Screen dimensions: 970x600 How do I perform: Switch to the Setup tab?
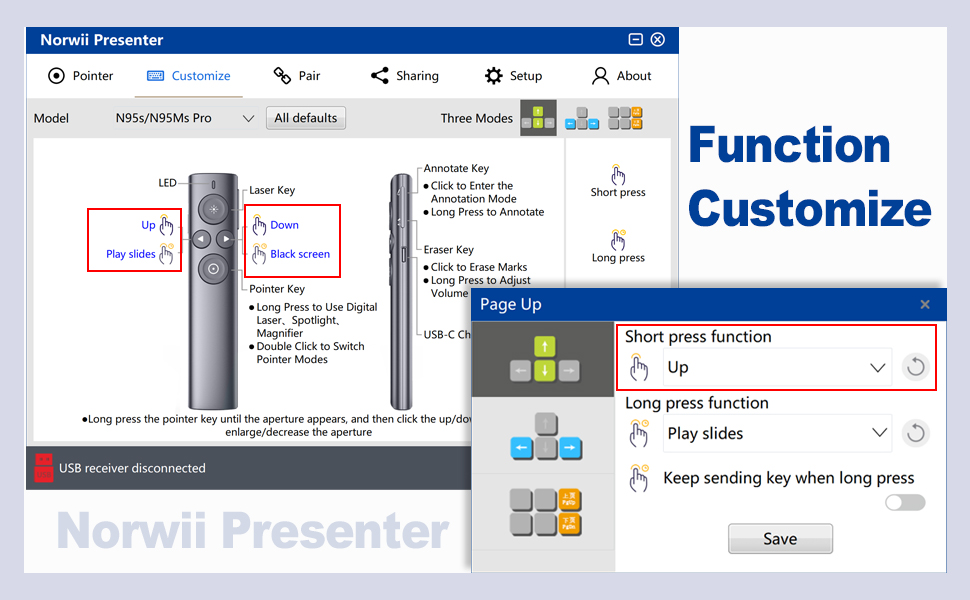coord(513,75)
